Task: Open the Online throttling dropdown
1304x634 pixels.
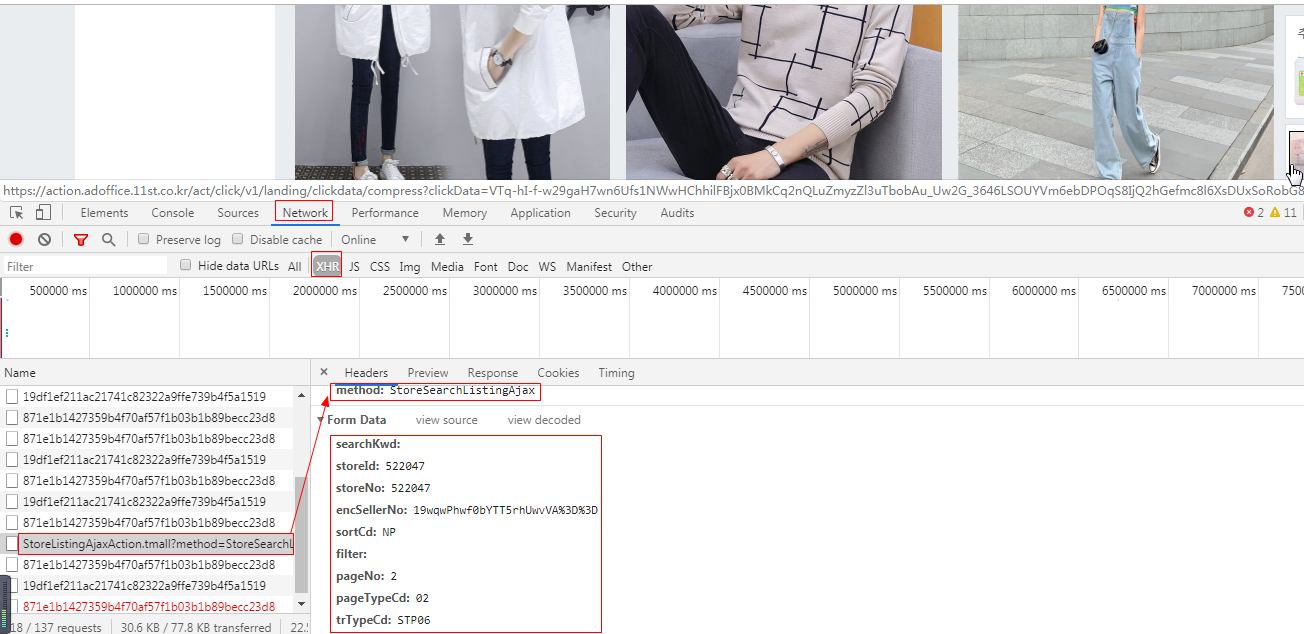Action: click(x=375, y=239)
